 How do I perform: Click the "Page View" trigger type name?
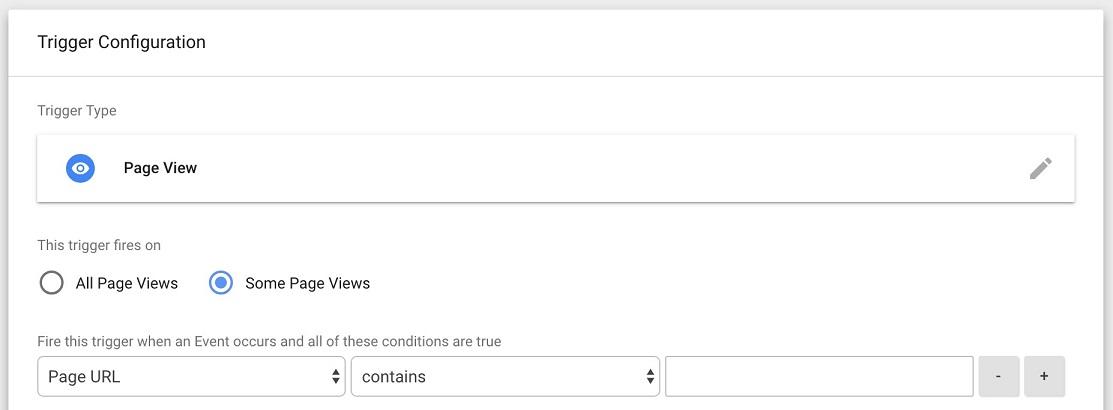pos(160,168)
